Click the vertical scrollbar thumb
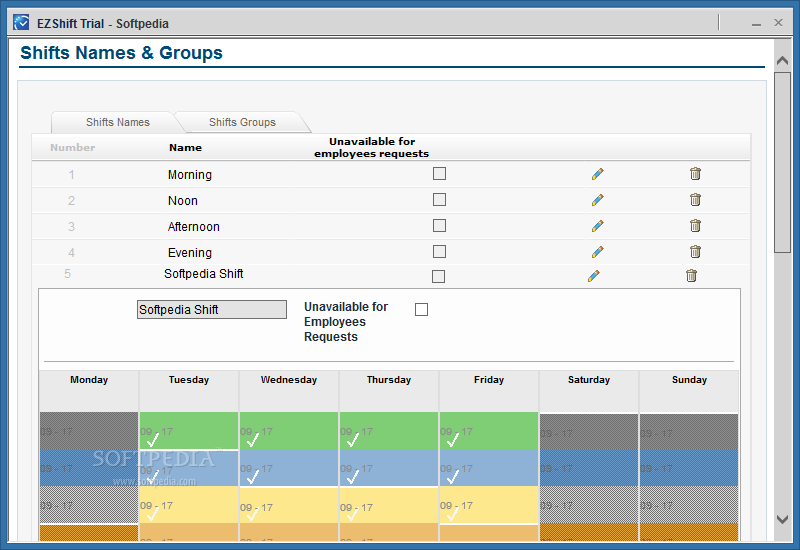This screenshot has width=800, height=550. (x=782, y=162)
